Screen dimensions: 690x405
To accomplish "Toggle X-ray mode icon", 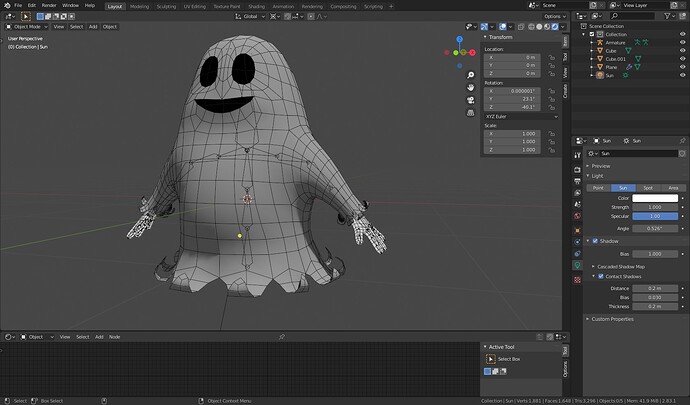I will 521,27.
